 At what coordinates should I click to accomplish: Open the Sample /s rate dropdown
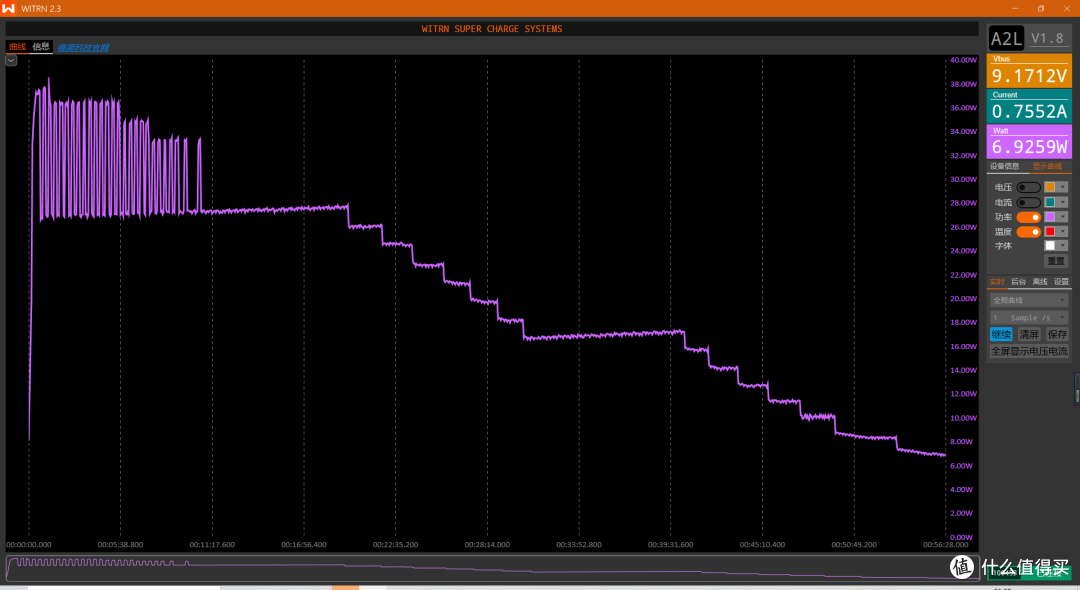click(x=1029, y=317)
